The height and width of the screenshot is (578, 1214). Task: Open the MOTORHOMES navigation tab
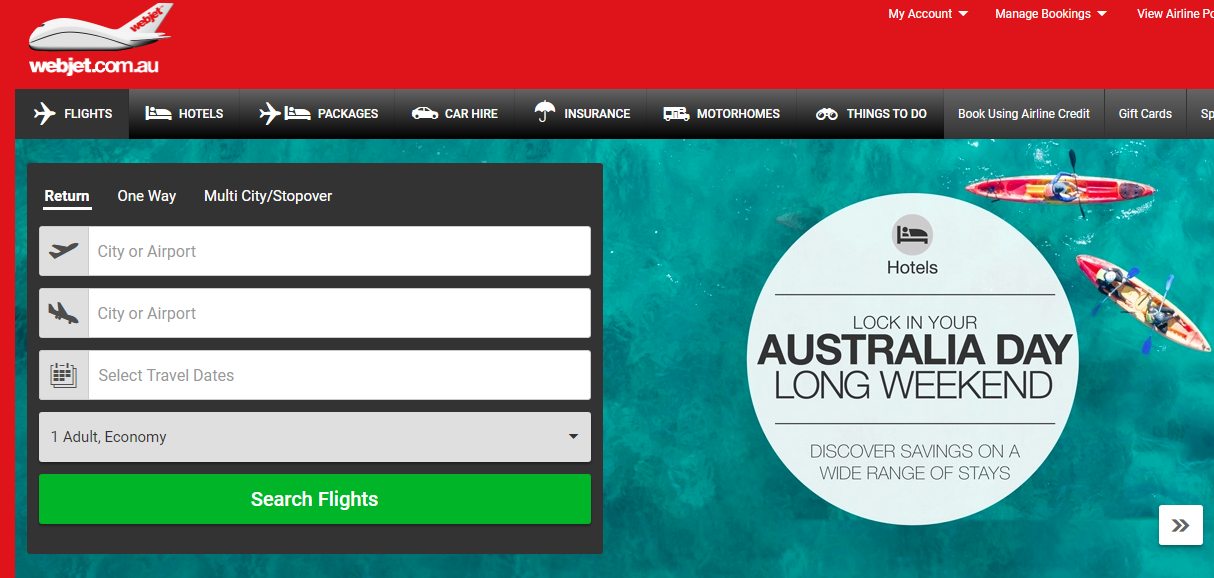pyautogui.click(x=721, y=114)
